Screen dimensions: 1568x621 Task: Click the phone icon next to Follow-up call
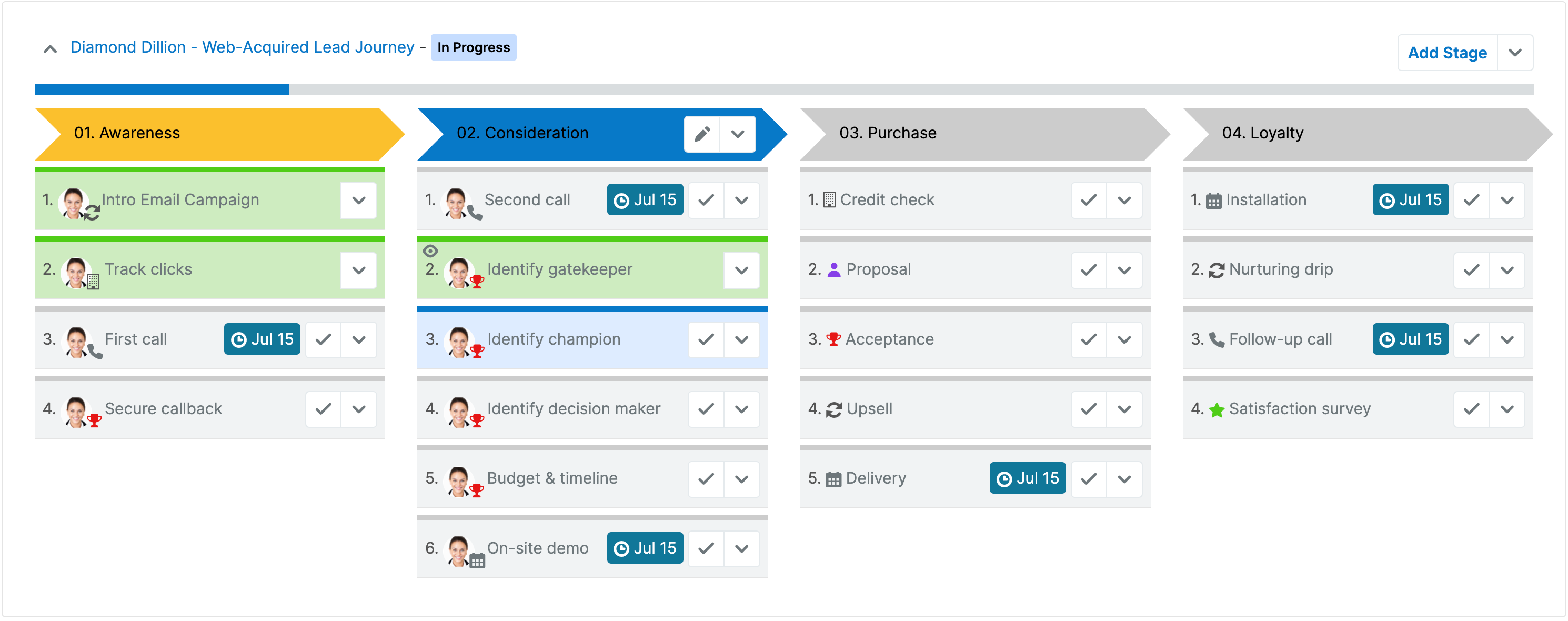tap(1216, 340)
